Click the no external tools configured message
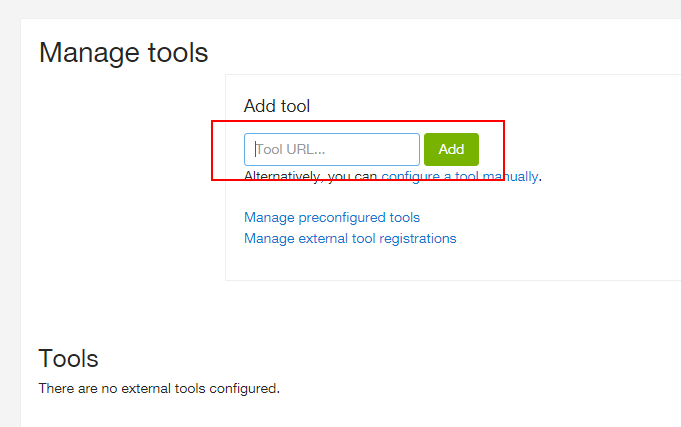 [159, 388]
